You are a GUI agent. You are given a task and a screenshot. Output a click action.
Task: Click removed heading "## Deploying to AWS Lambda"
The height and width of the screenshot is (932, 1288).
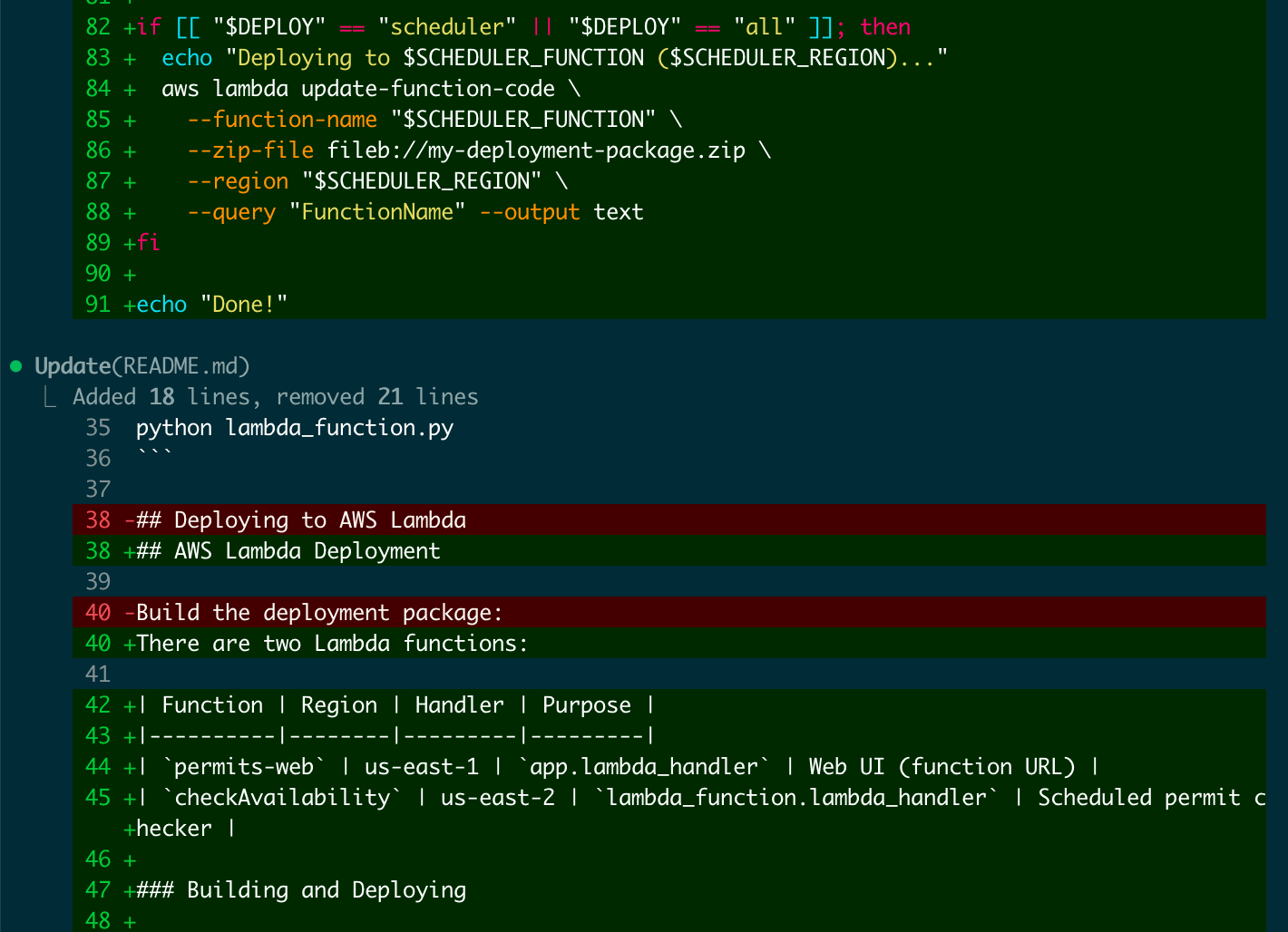tap(301, 520)
